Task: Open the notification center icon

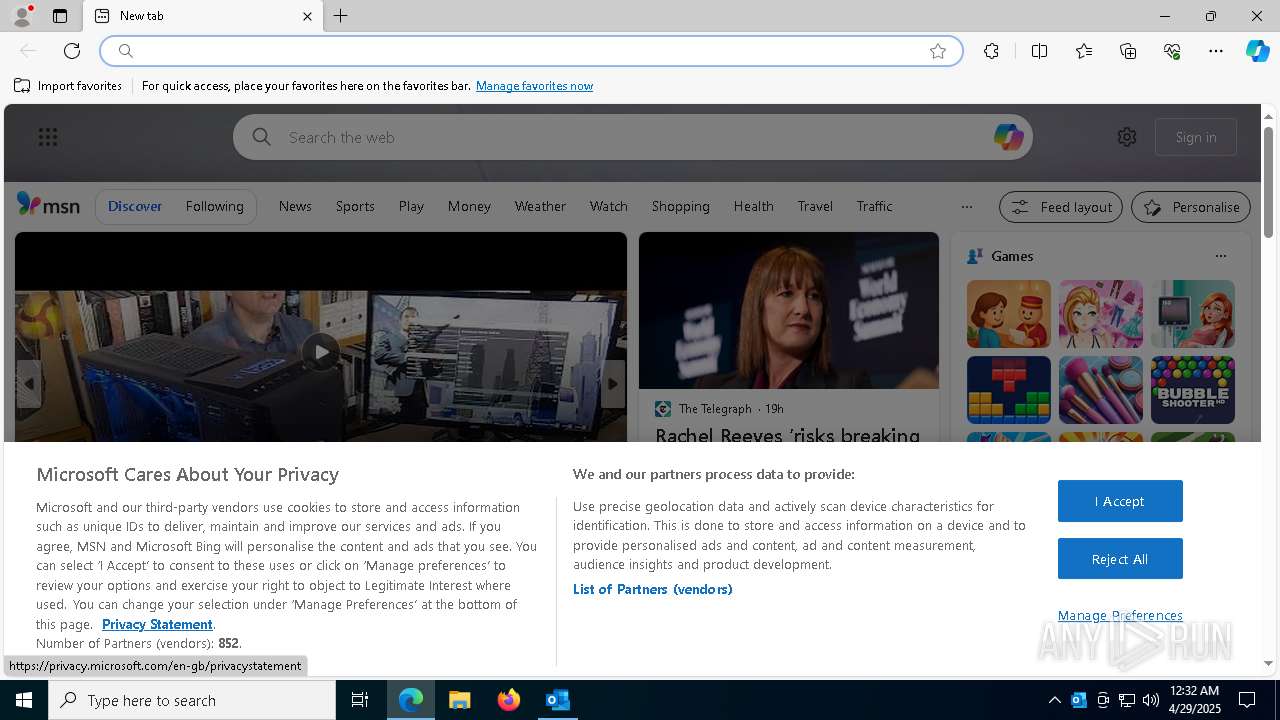Action: [x=1247, y=700]
